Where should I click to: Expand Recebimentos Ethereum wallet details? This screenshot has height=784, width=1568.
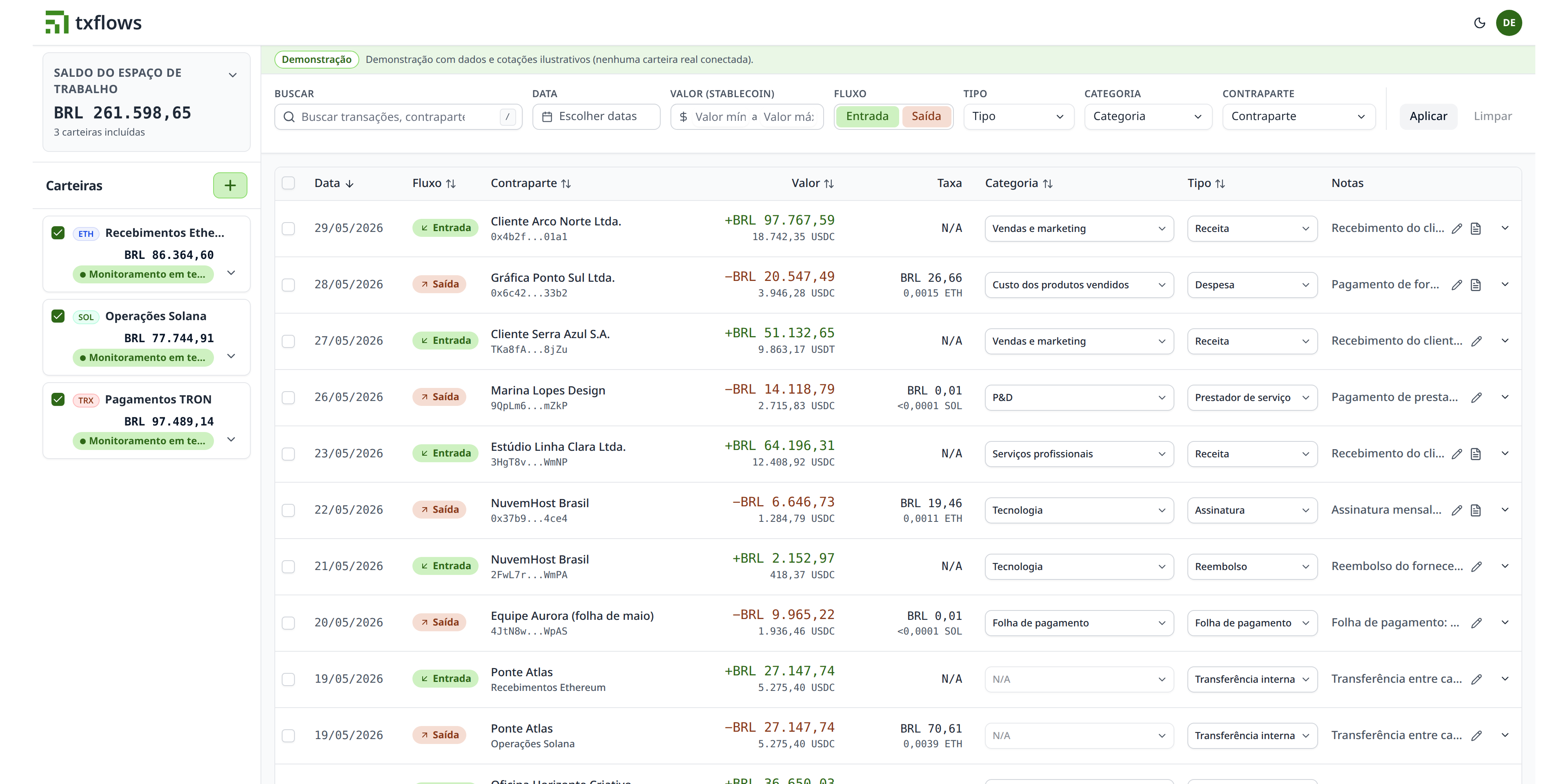(x=231, y=273)
